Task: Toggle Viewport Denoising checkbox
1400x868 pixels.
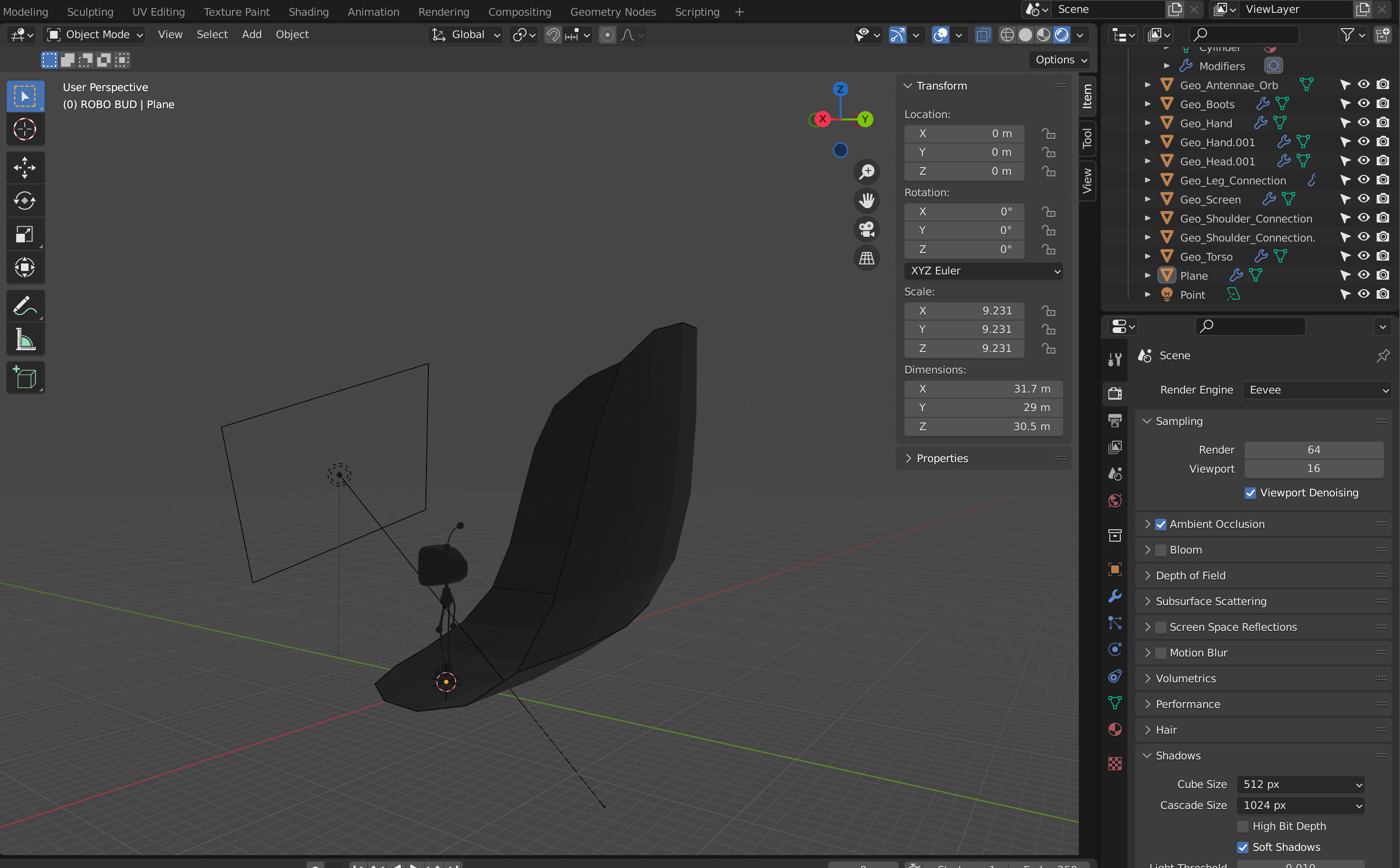Action: pos(1250,493)
